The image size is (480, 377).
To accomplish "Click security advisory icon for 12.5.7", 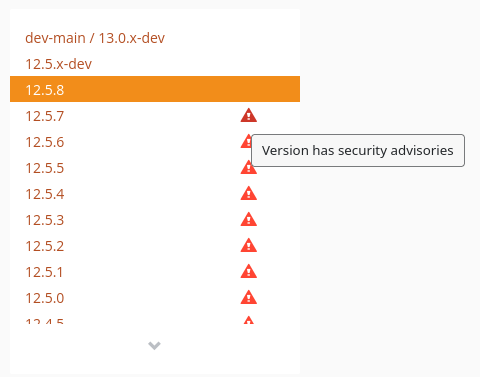I will 249,115.
